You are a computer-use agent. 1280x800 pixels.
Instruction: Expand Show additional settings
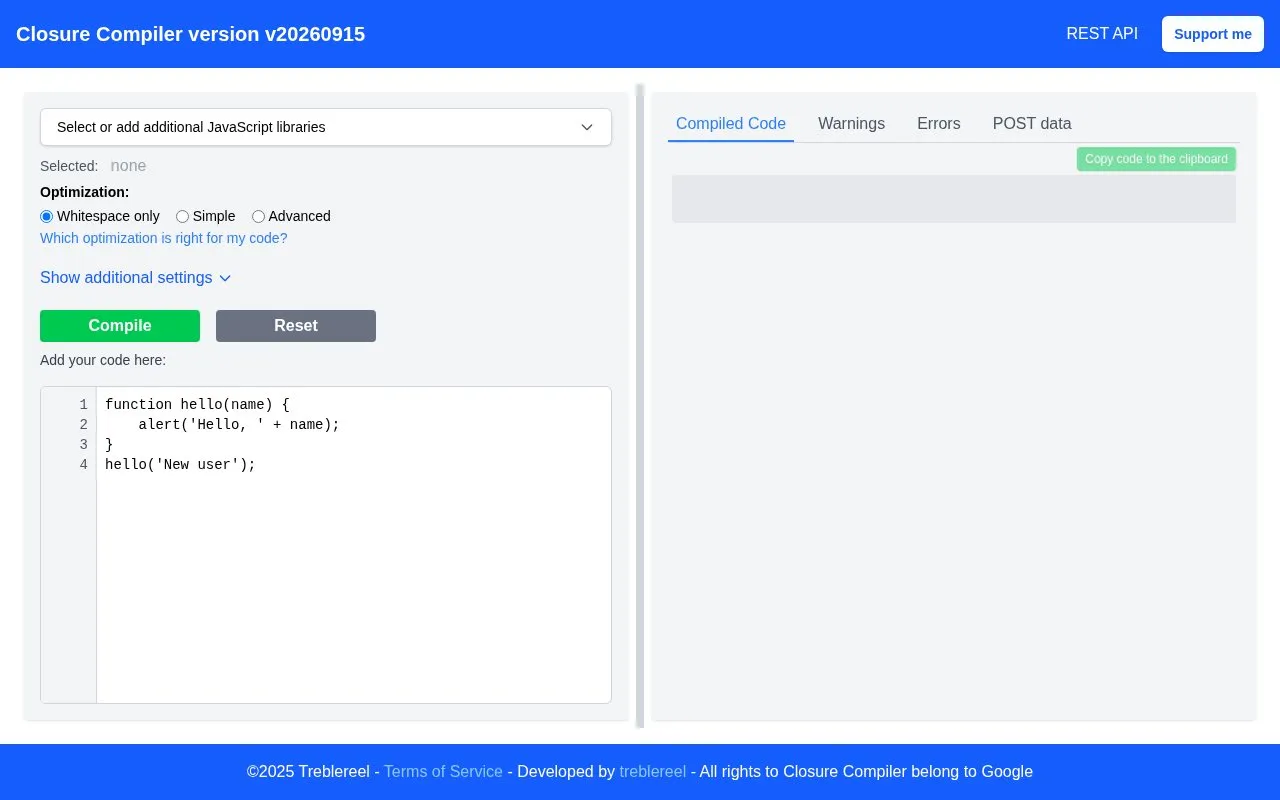click(136, 278)
